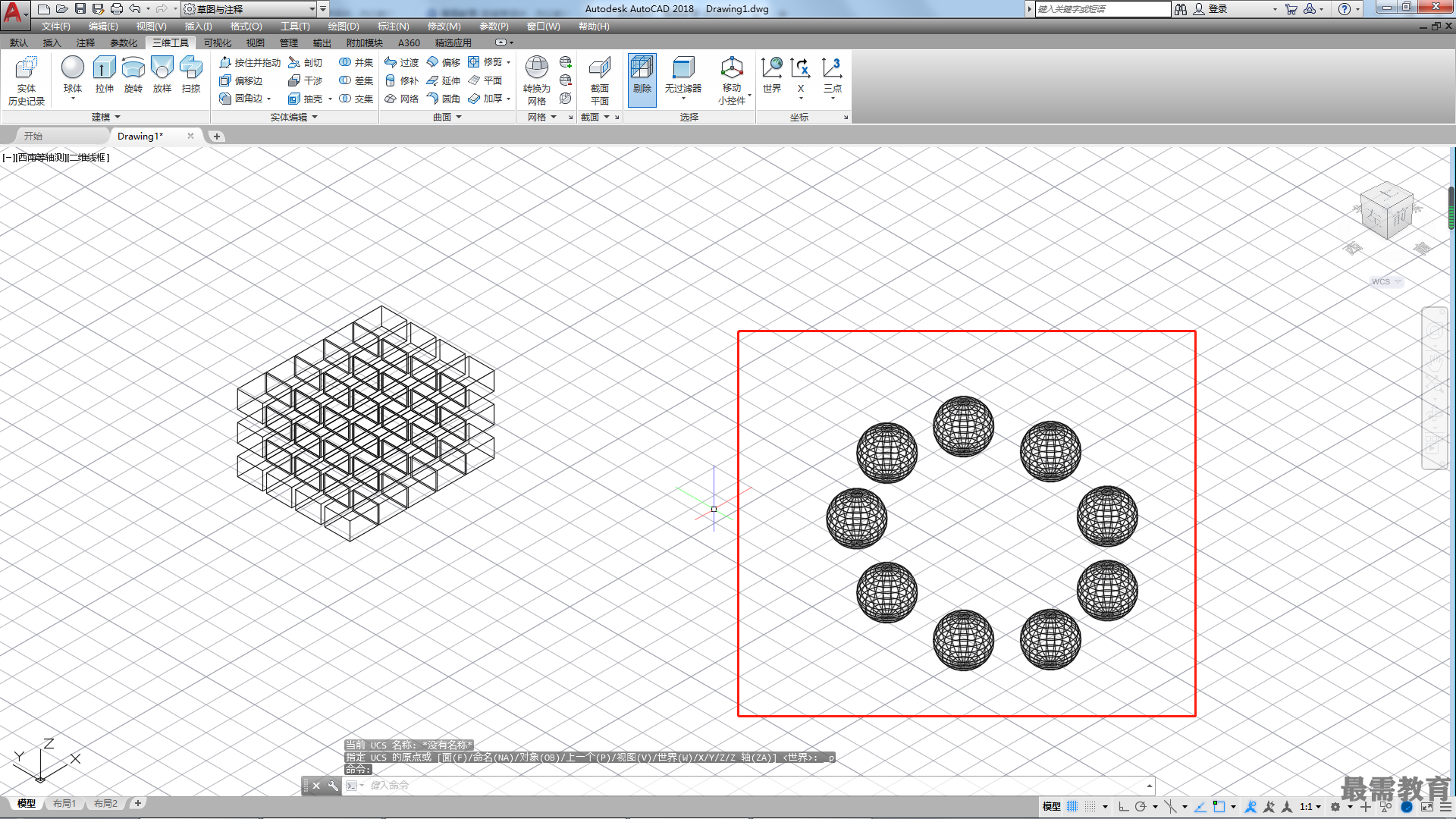Open the 修改(M) menu

pos(444,26)
